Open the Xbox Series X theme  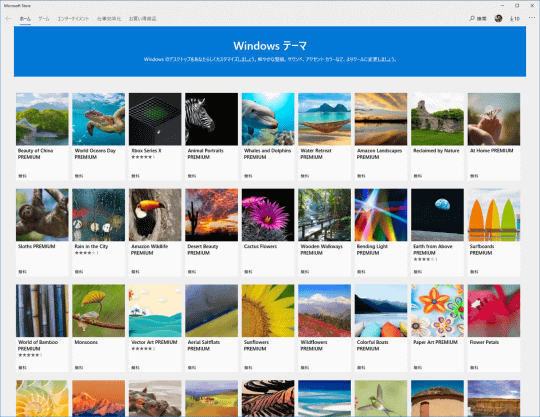[155, 136]
